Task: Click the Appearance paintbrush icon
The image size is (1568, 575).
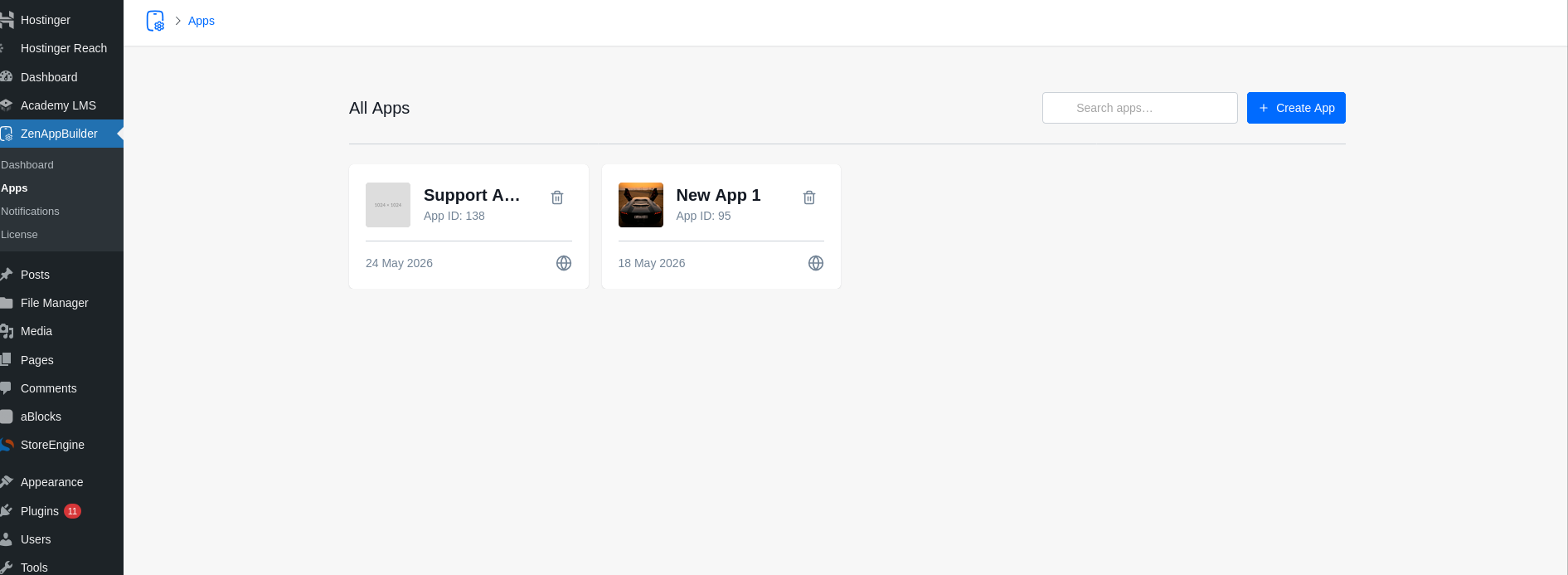Action: coord(6,482)
